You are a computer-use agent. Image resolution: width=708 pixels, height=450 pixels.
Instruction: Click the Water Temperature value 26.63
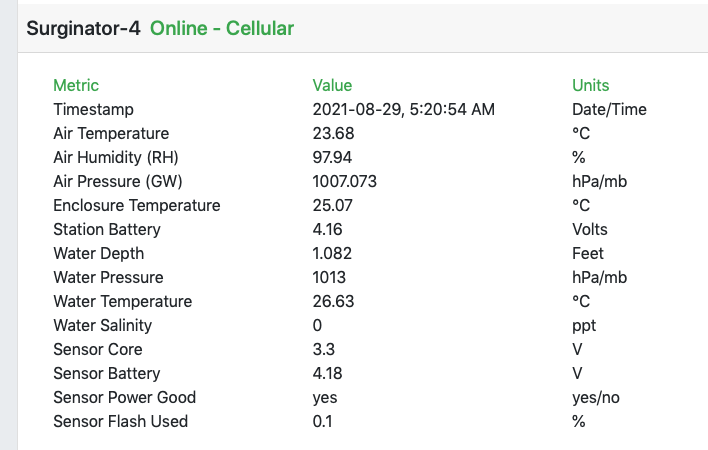pos(334,301)
